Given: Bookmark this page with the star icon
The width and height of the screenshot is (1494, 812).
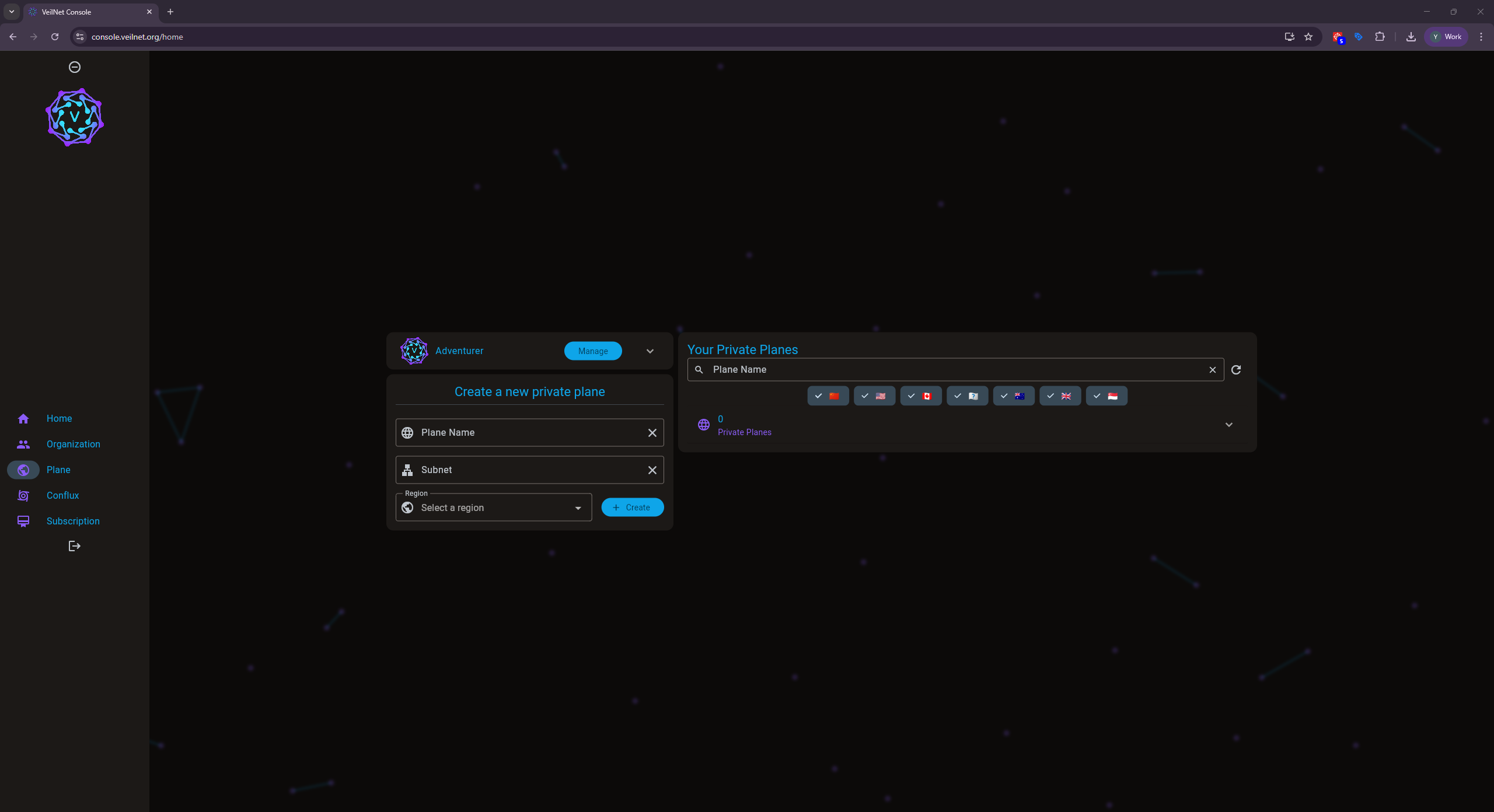Looking at the screenshot, I should [1308, 37].
